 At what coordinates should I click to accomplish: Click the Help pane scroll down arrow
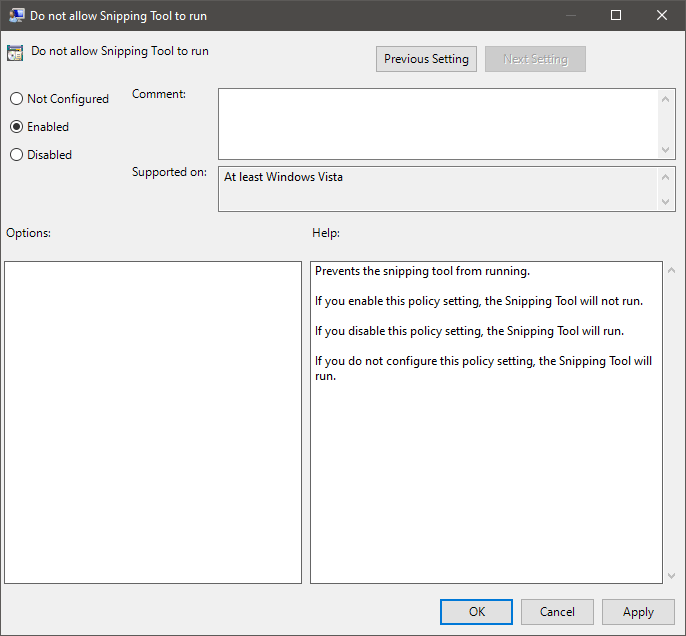coord(669,576)
